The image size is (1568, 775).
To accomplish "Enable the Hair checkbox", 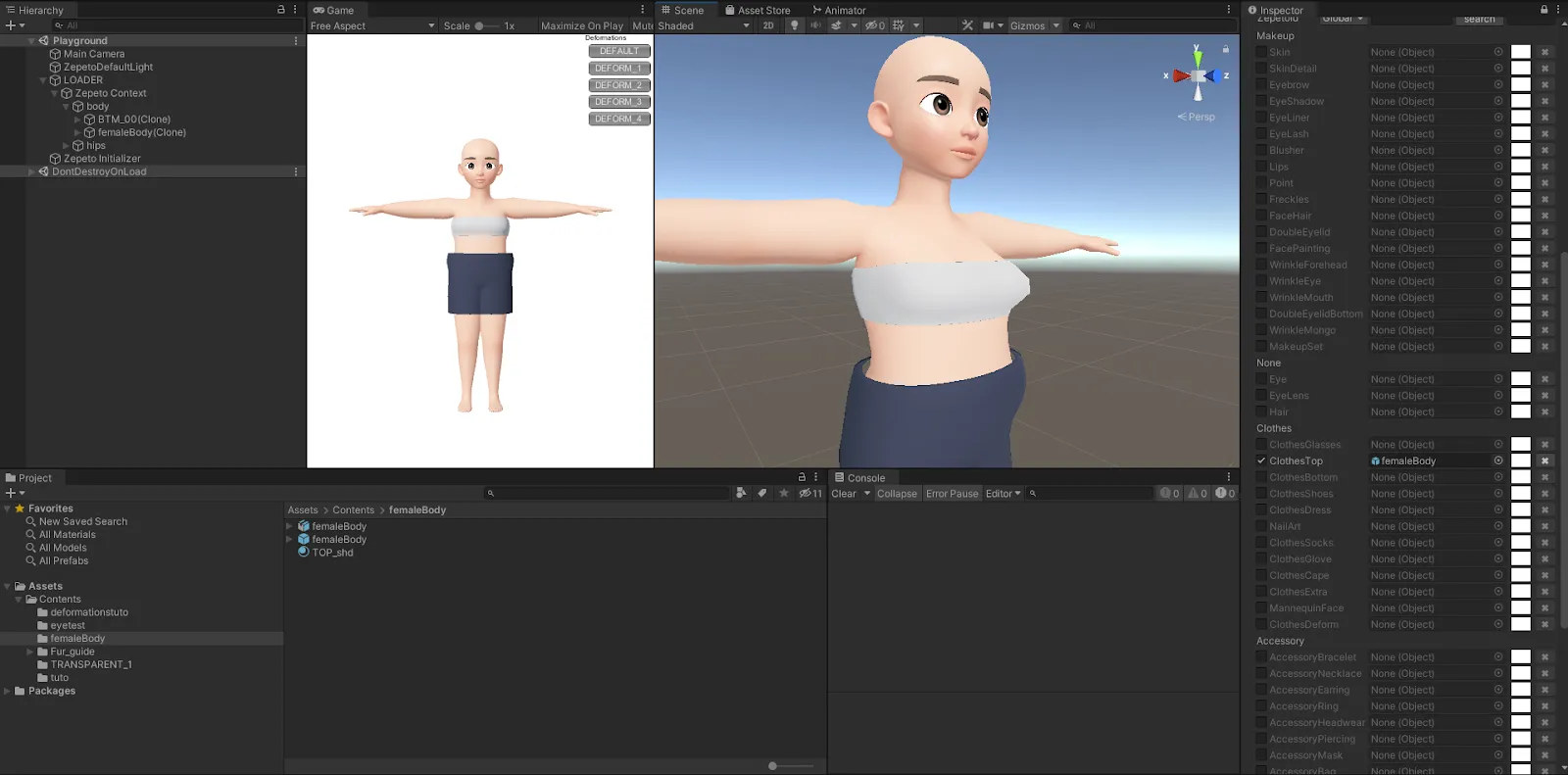I will (x=1261, y=412).
